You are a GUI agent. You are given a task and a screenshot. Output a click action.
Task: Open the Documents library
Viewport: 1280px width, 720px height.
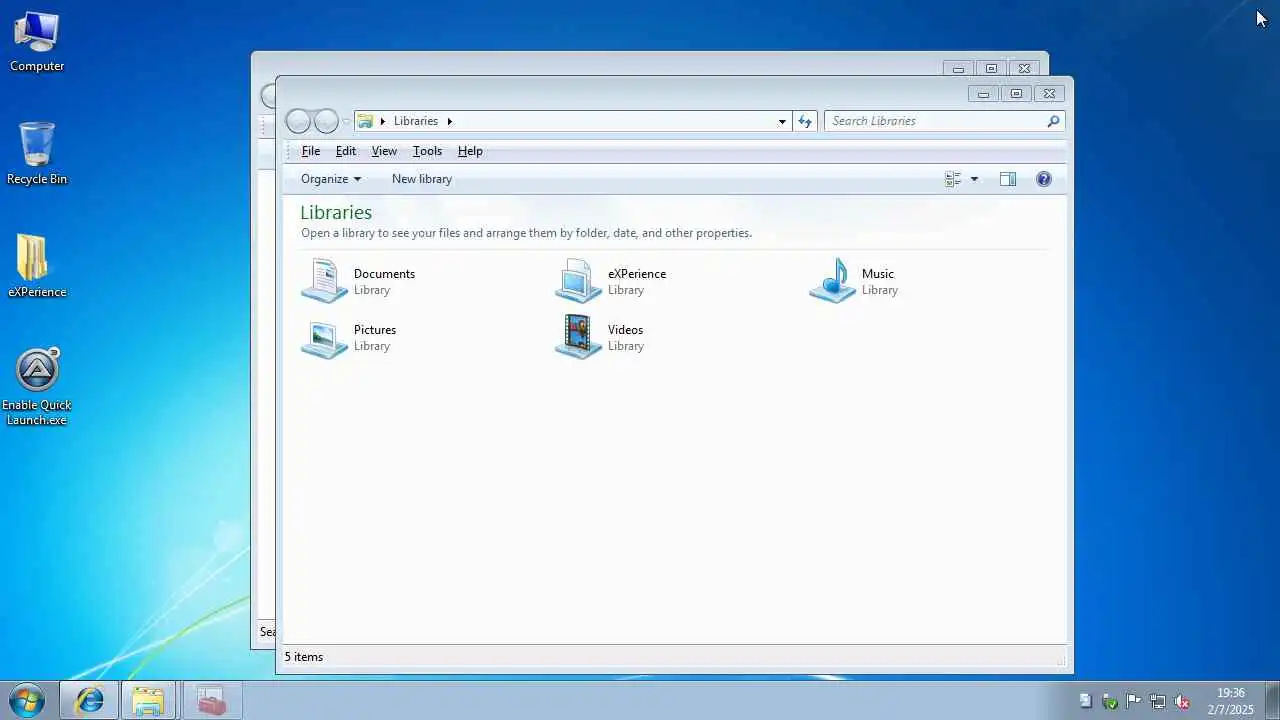[x=358, y=281]
